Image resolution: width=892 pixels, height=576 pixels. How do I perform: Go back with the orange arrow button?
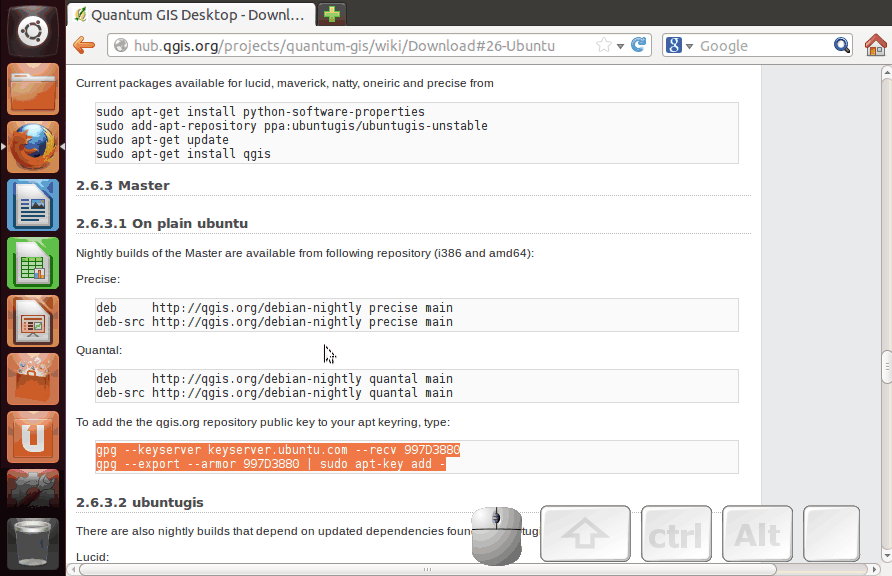tap(84, 45)
